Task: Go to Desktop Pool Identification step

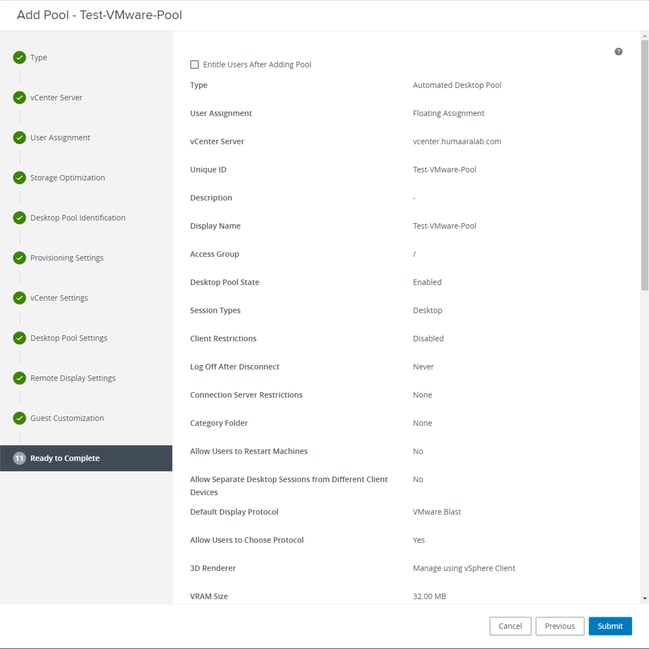Action: (x=78, y=218)
